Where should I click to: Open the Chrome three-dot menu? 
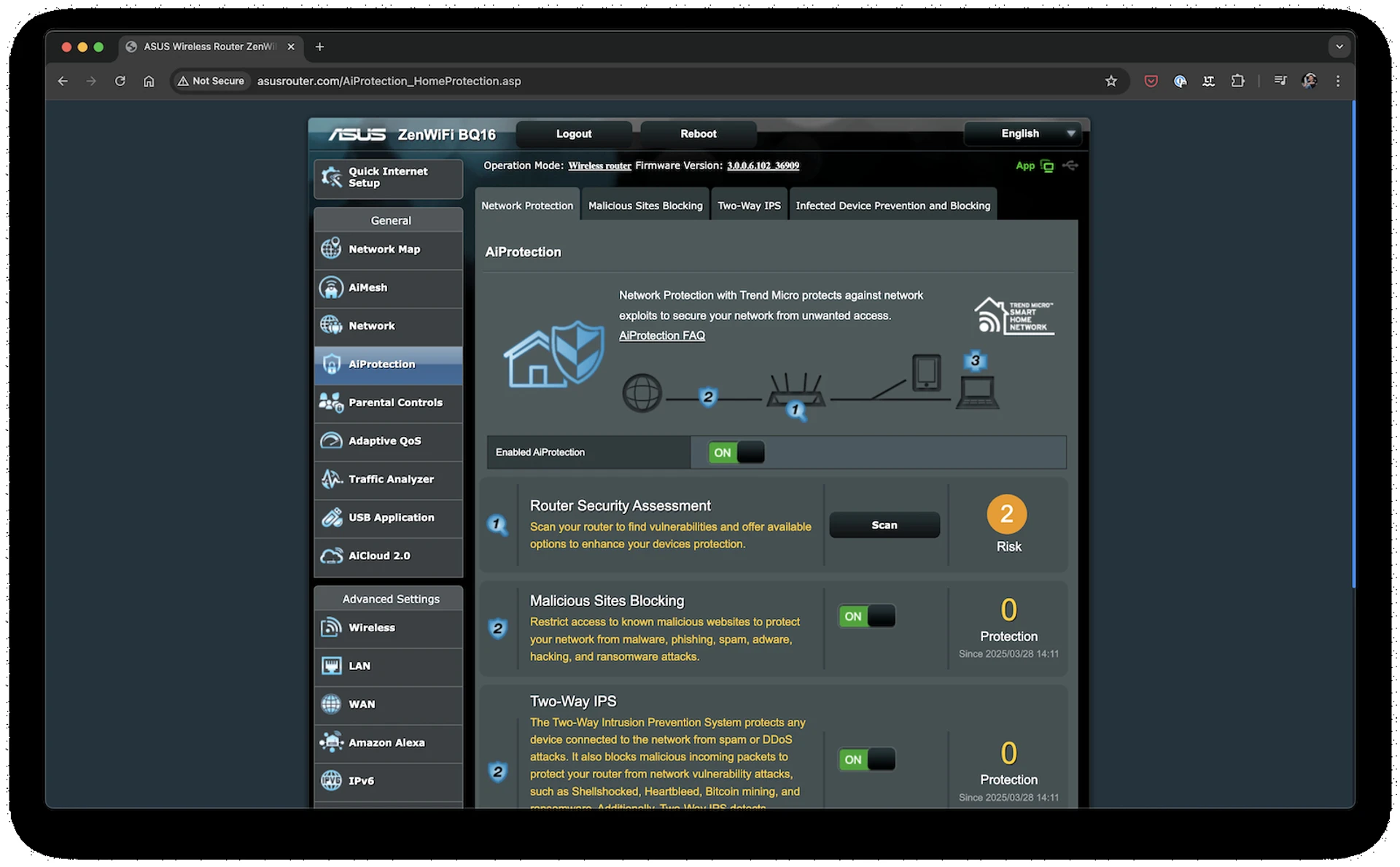pyautogui.click(x=1337, y=81)
